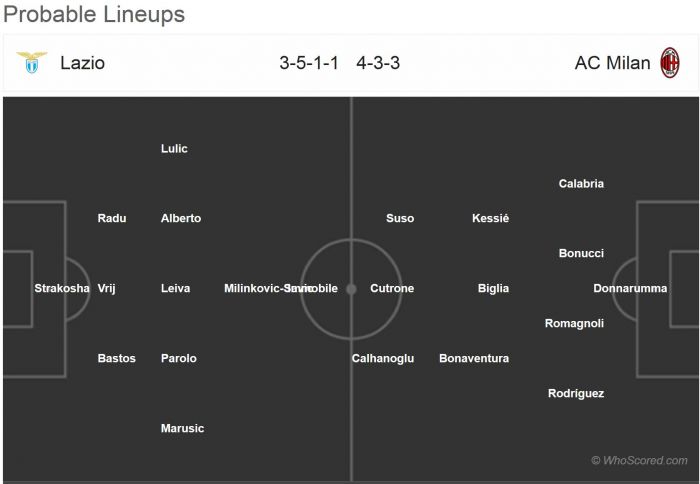This screenshot has width=700, height=484.
Task: Click the Probable Lineups heading
Action: (x=93, y=15)
